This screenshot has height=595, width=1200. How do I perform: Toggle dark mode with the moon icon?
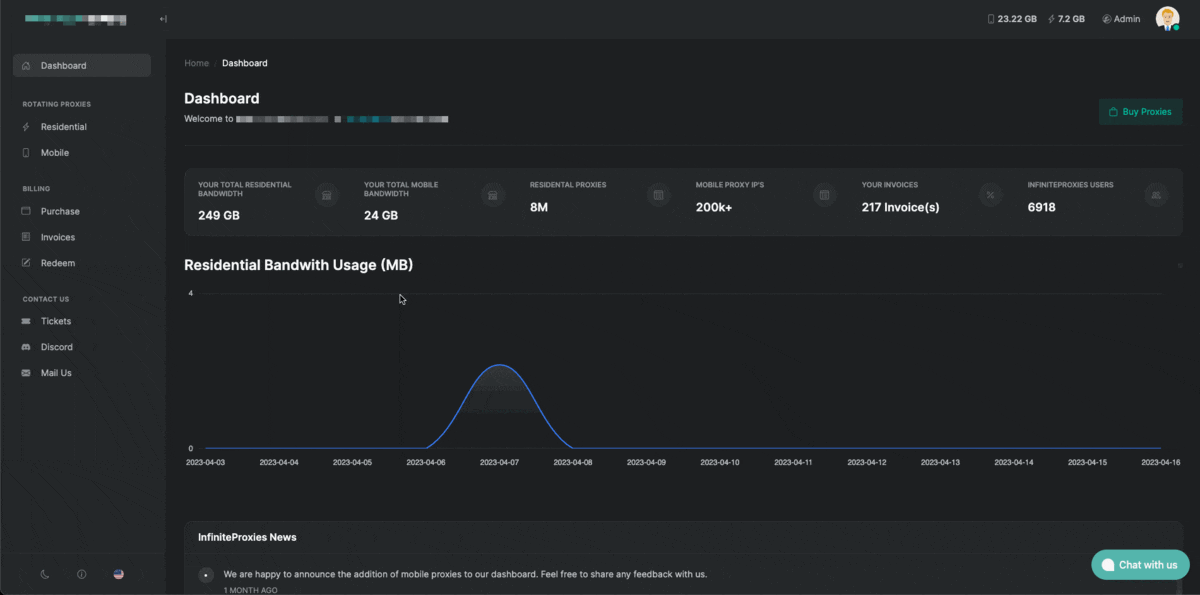coord(45,574)
